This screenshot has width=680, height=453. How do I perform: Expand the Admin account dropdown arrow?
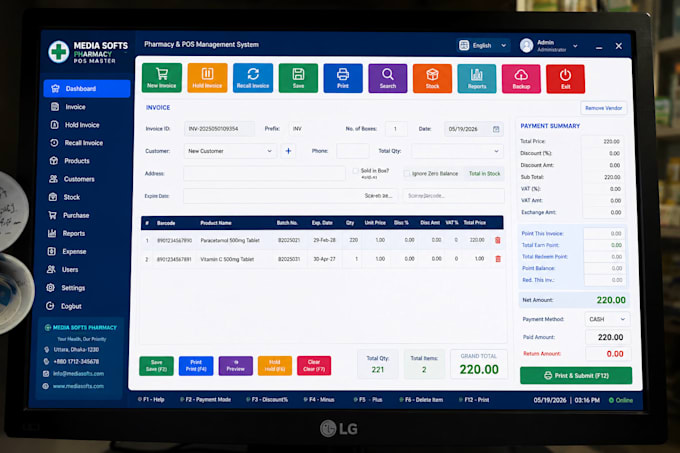(575, 46)
